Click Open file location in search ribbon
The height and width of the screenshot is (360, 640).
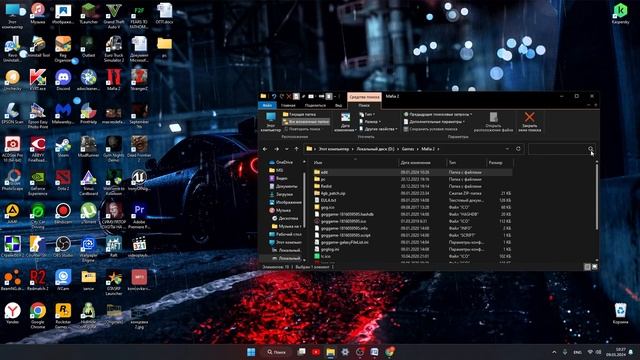pos(493,122)
